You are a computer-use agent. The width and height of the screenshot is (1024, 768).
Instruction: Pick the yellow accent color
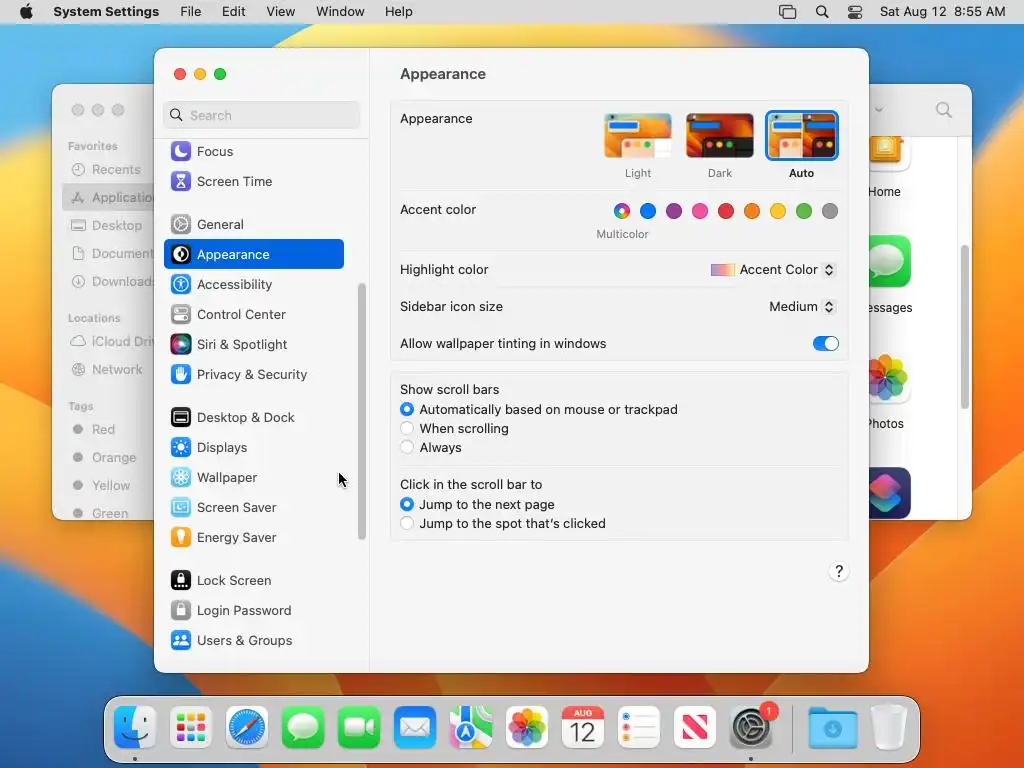click(778, 211)
